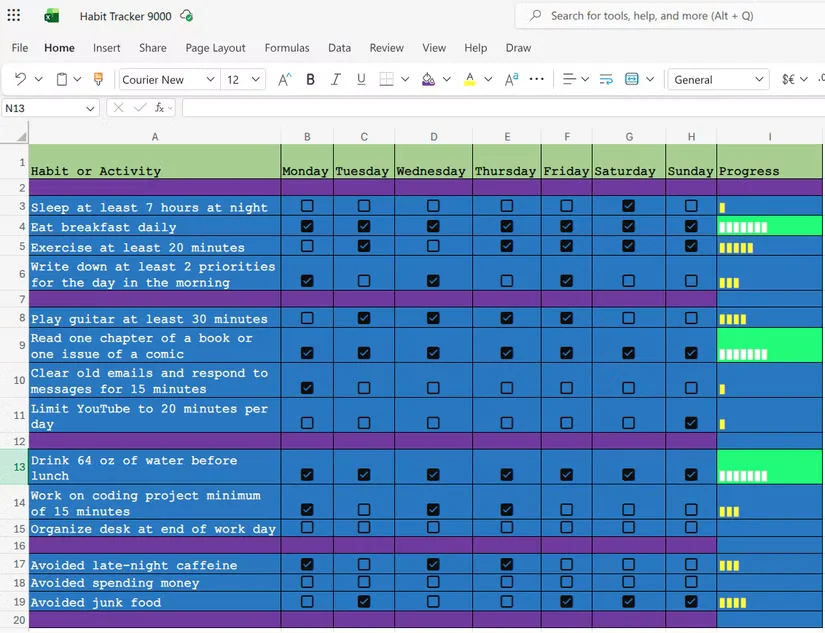Expand the Paste options arrow
Image resolution: width=825 pixels, height=633 pixels.
coord(77,79)
